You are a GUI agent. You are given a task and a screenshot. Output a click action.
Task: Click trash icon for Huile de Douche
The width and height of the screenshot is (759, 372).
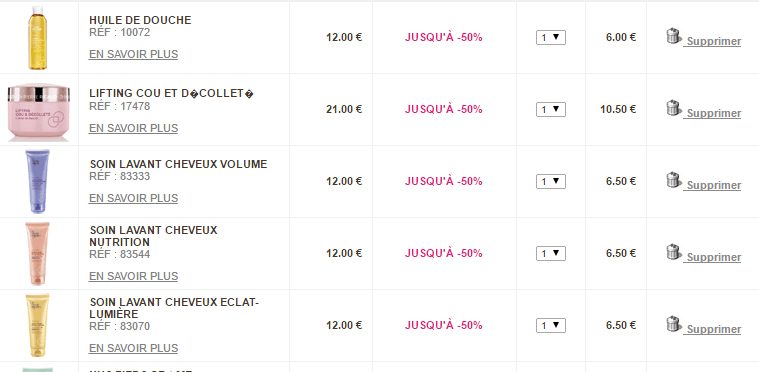coord(673,36)
